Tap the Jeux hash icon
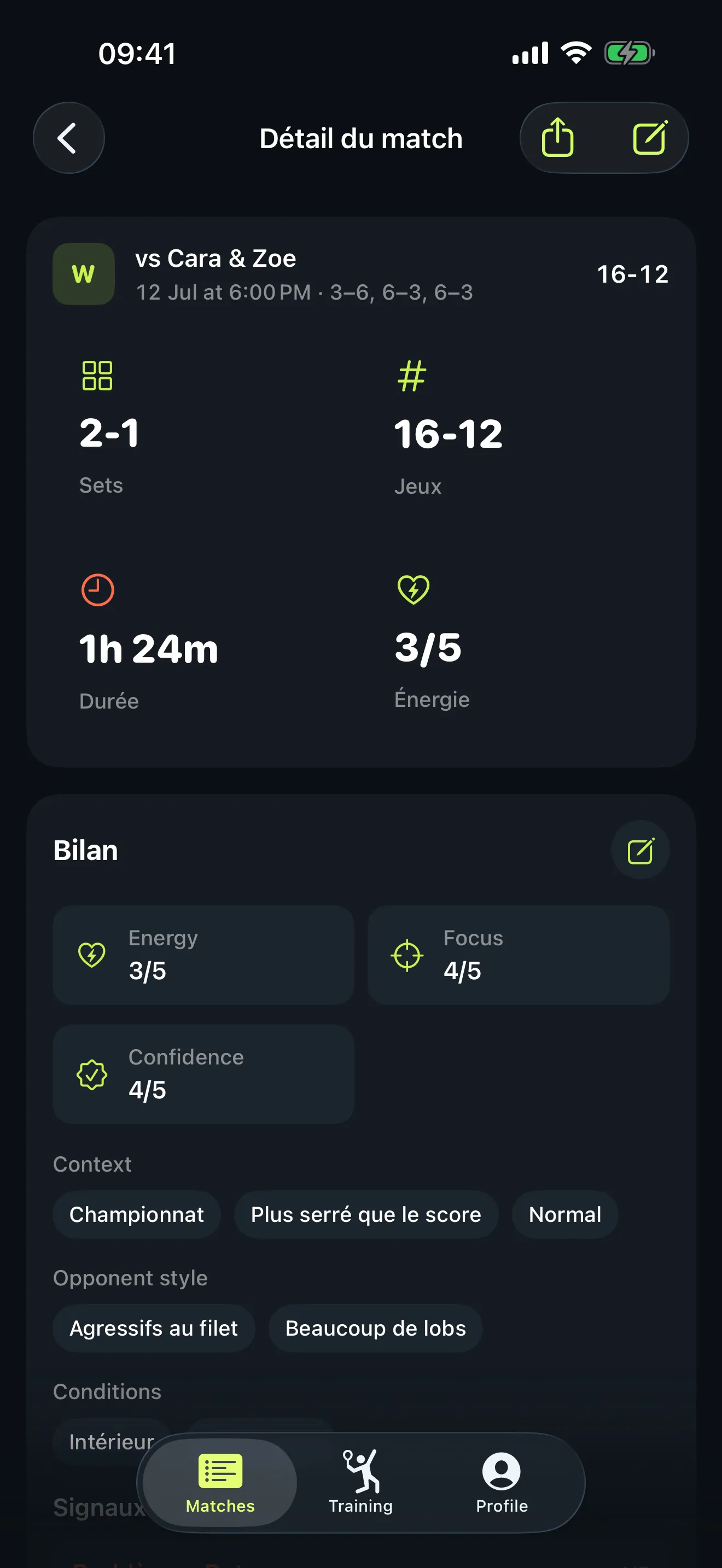Image resolution: width=722 pixels, height=1568 pixels. (412, 376)
